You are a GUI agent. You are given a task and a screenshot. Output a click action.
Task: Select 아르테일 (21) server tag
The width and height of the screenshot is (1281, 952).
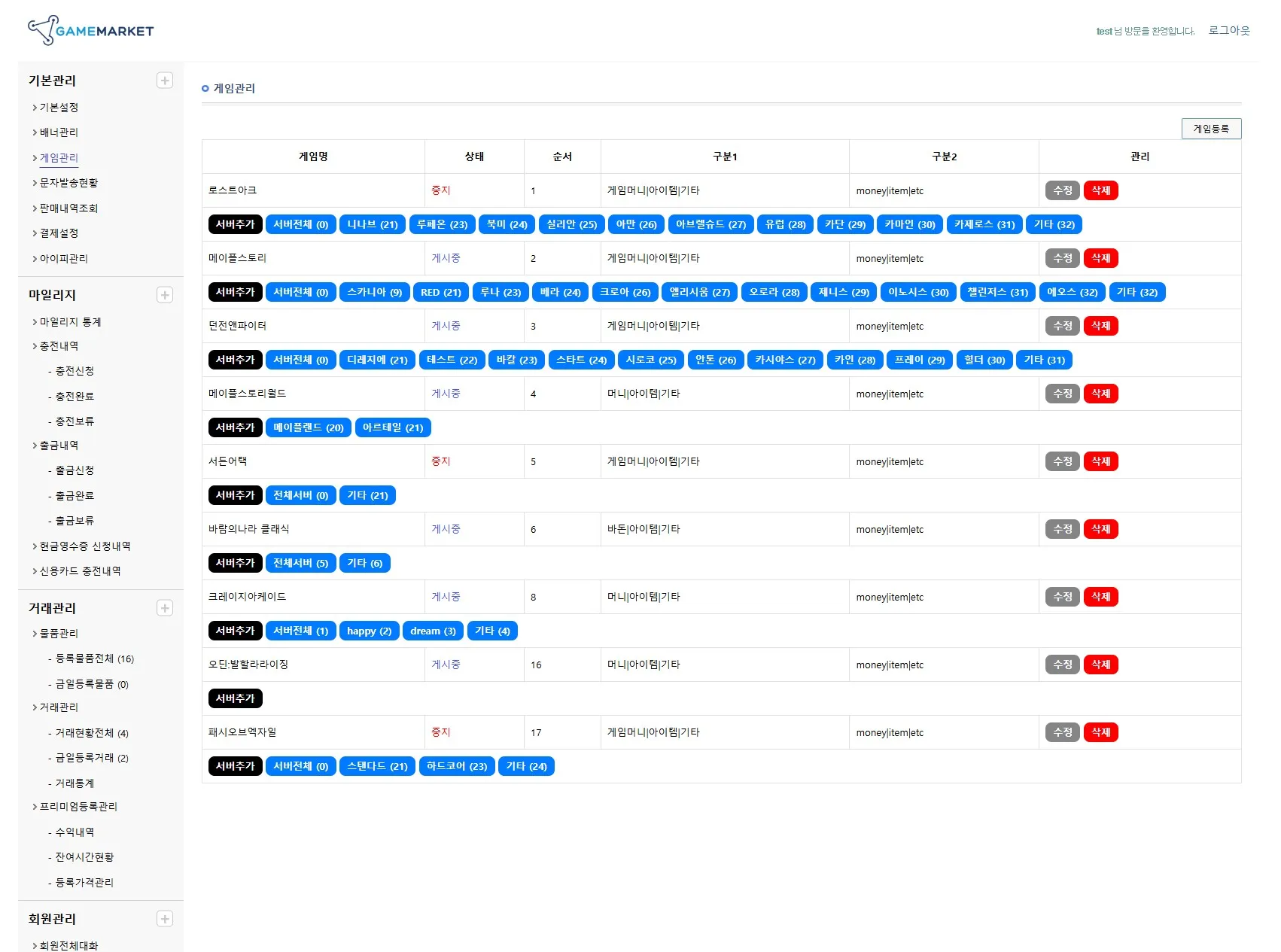click(x=393, y=427)
